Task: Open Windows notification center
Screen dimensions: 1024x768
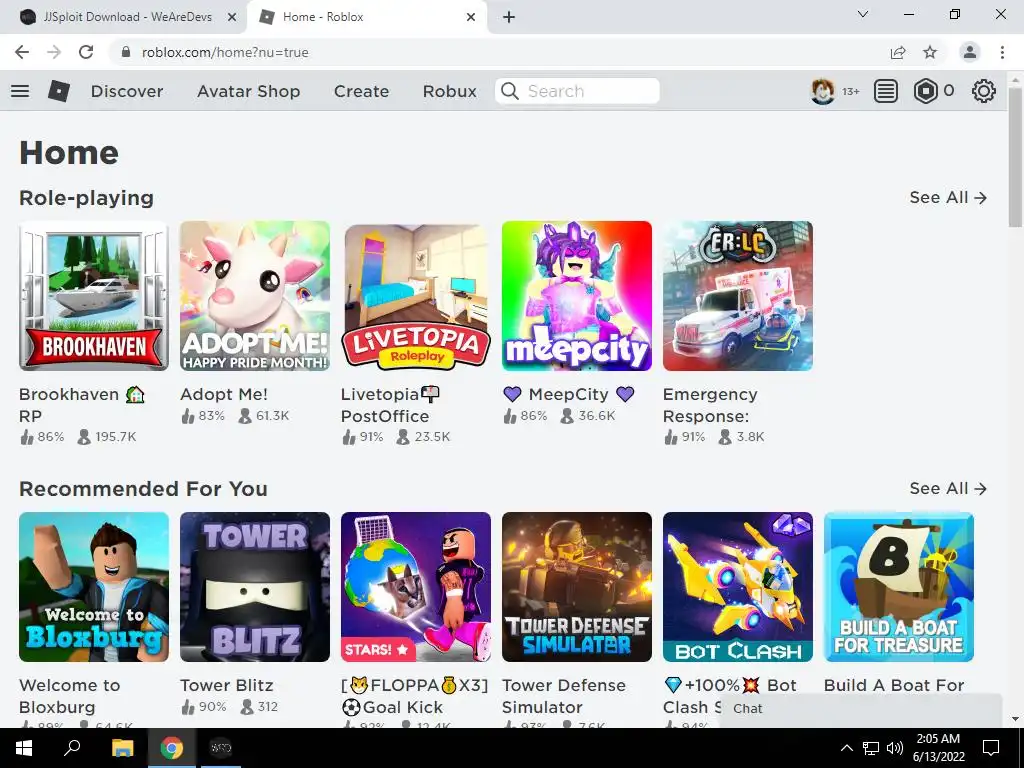Action: [991, 748]
